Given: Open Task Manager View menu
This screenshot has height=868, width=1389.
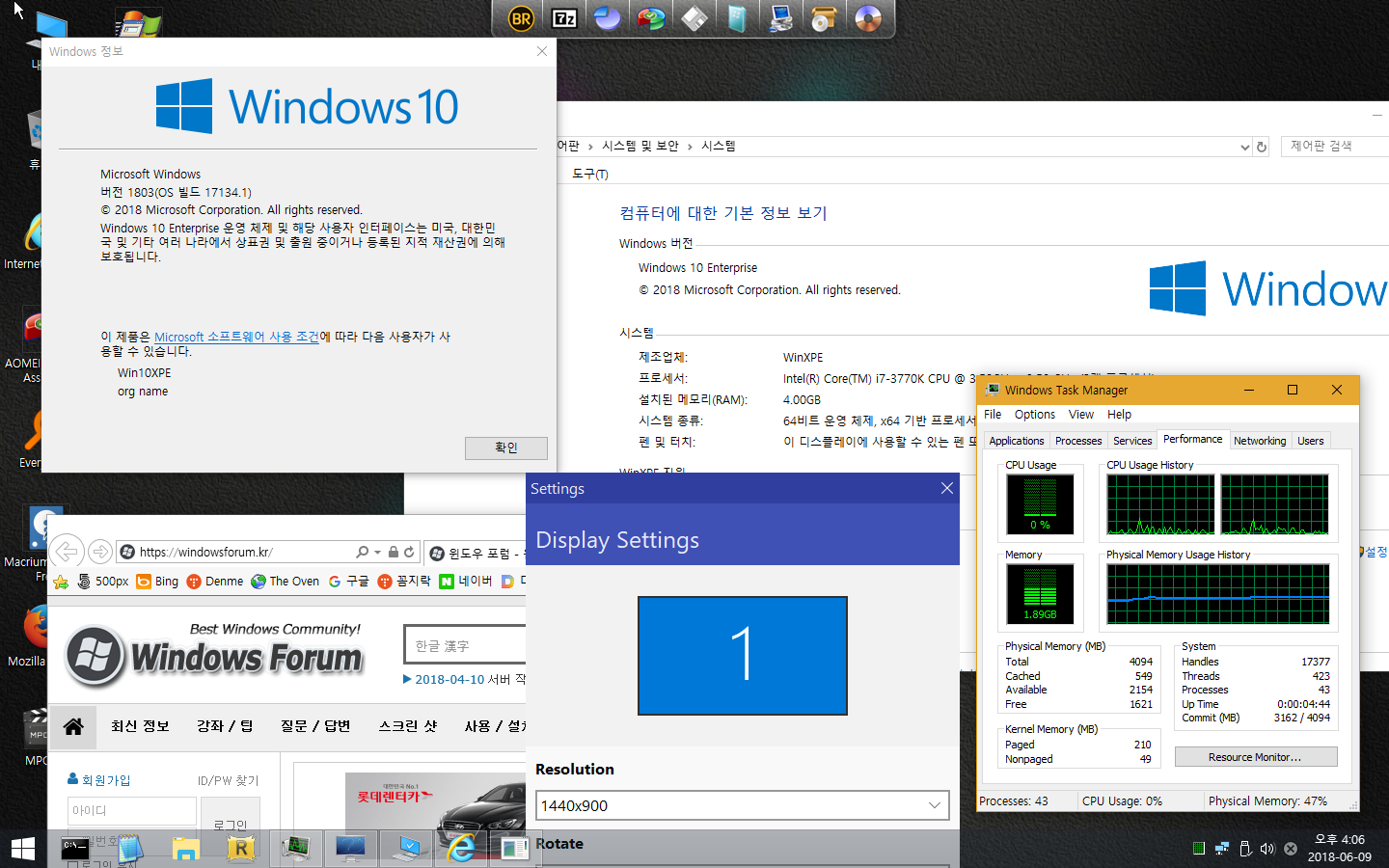Looking at the screenshot, I should (x=1081, y=415).
